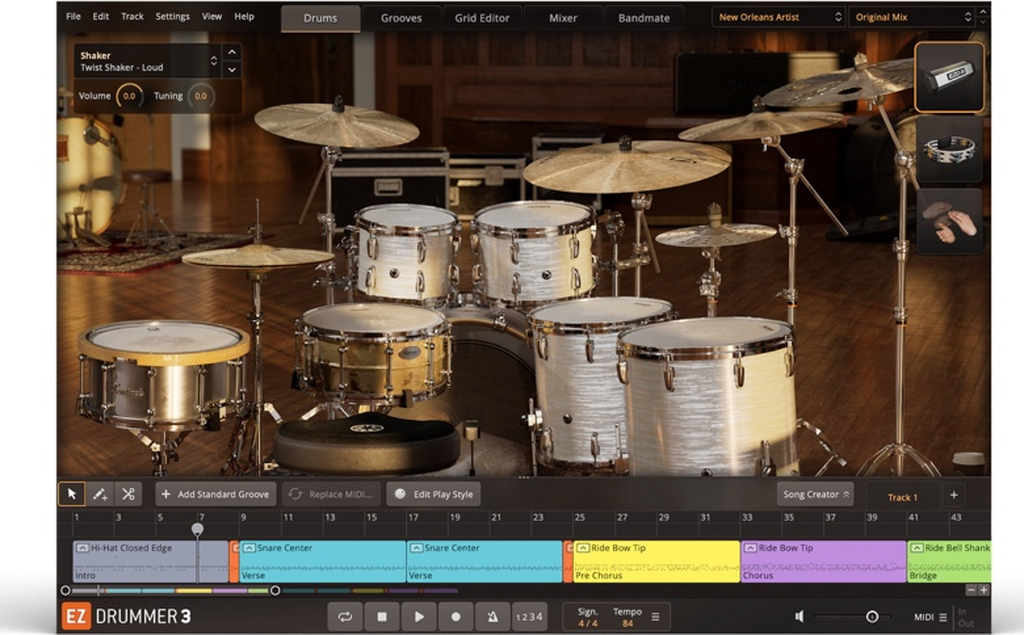Image resolution: width=1024 pixels, height=635 pixels.
Task: Open the Original Mix dropdown
Action: point(912,17)
